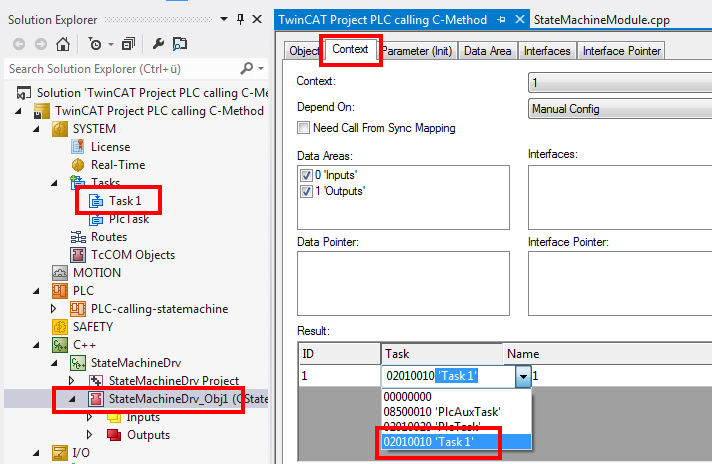
Task: Open the Routes node
Action: pyautogui.click(x=109, y=237)
